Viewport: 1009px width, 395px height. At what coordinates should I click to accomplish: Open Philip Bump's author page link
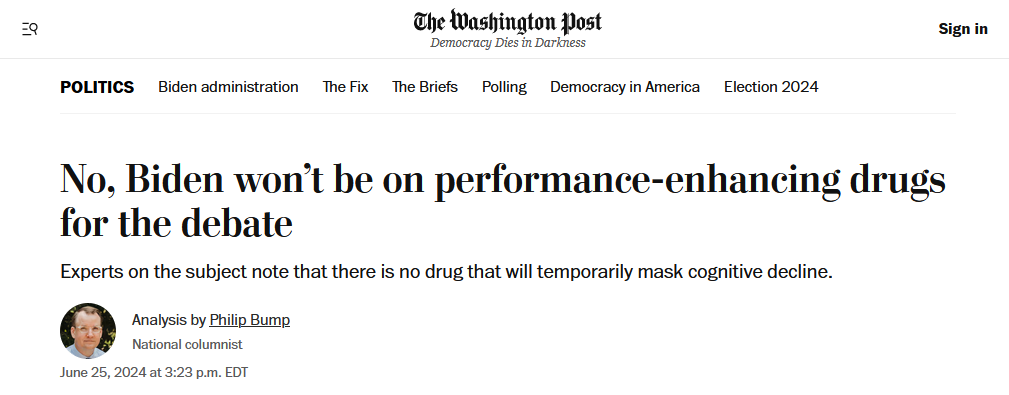250,320
